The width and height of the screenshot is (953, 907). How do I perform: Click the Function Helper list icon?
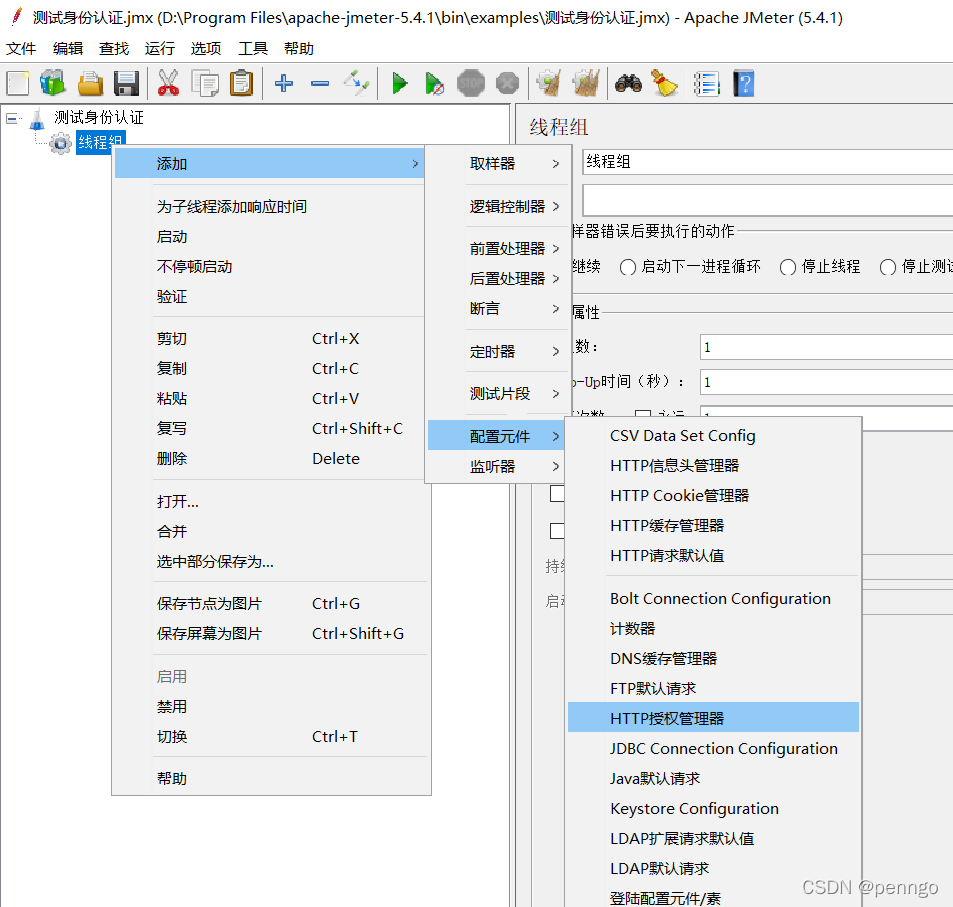707,83
